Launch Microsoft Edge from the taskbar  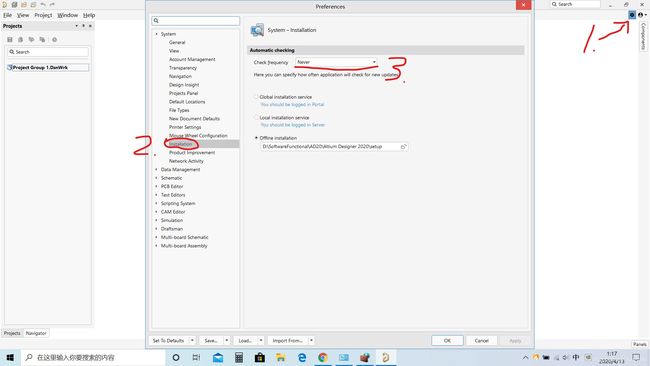coord(302,357)
